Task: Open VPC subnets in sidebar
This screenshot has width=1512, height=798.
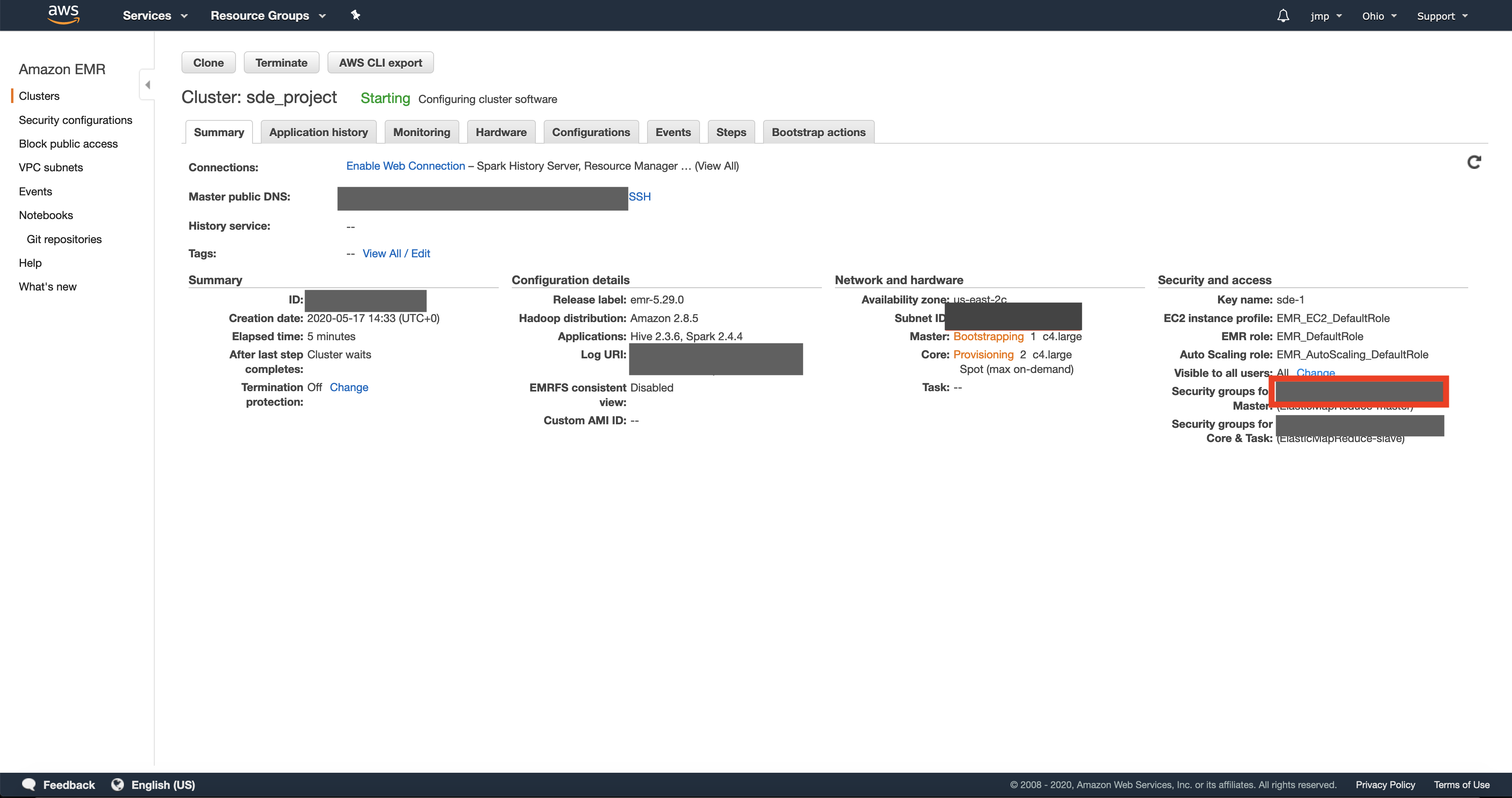Action: [51, 168]
